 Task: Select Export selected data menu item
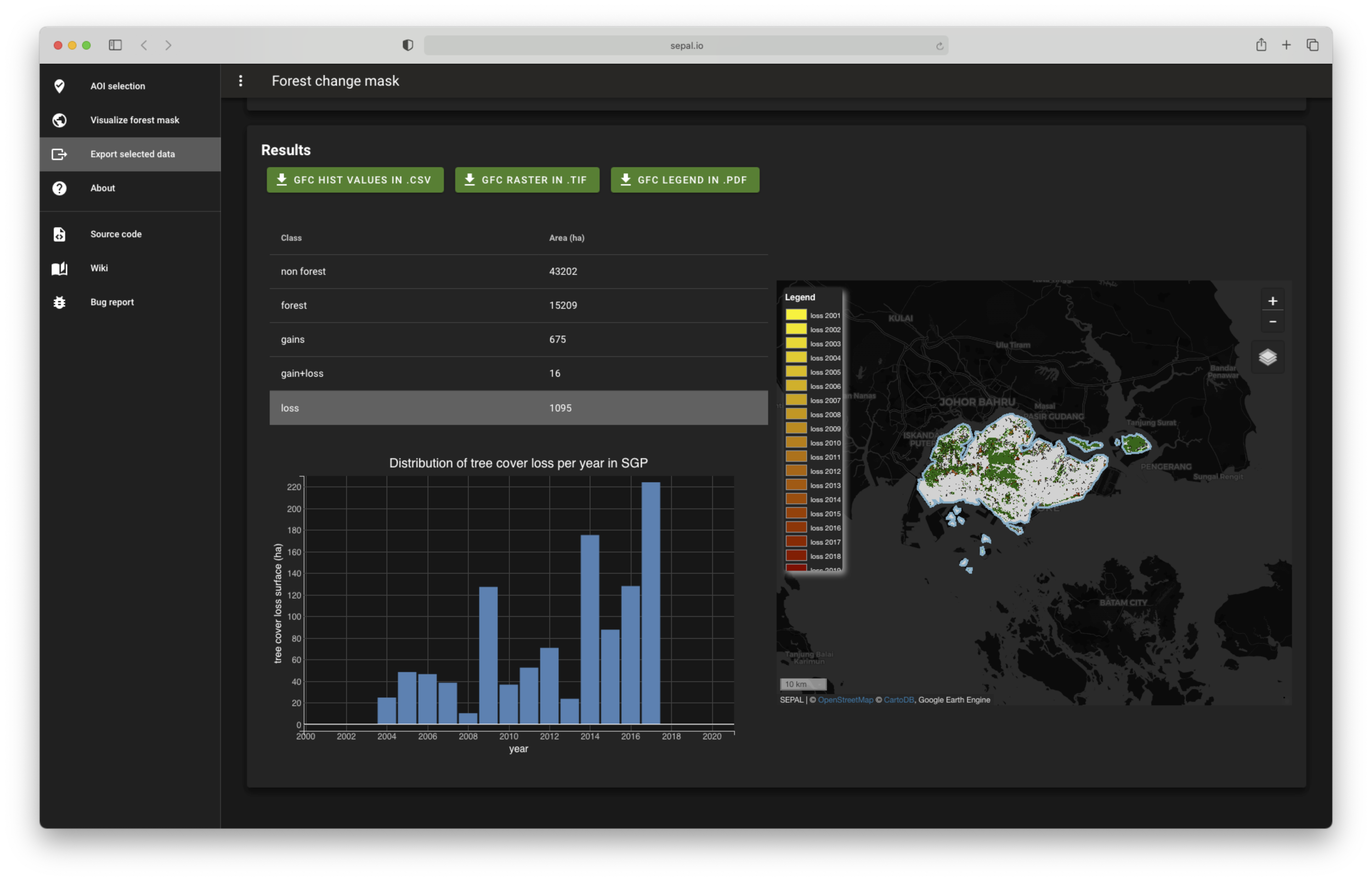(x=132, y=154)
